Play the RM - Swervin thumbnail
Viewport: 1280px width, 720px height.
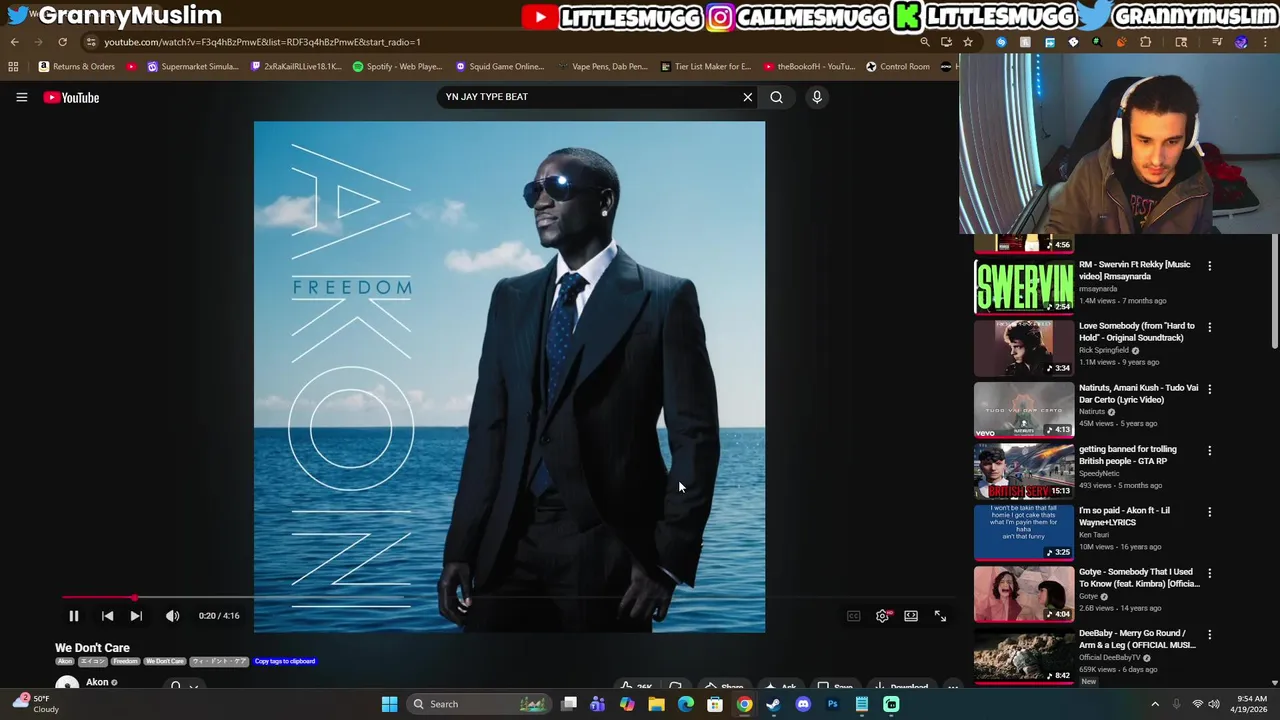1024,286
